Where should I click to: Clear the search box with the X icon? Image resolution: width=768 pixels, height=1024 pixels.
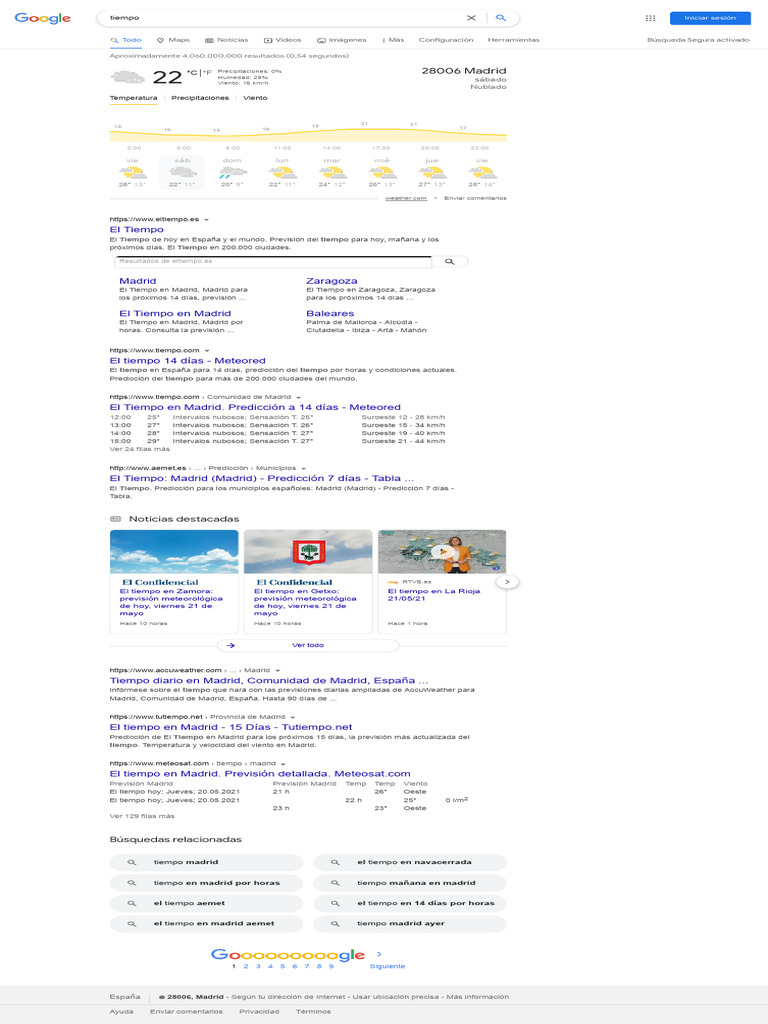(x=471, y=18)
